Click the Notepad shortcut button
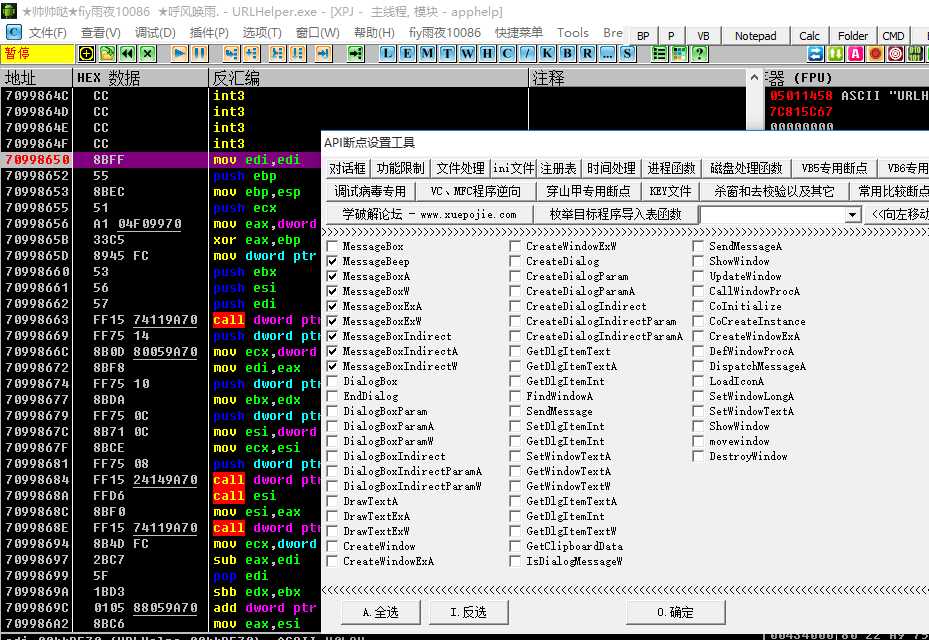929x640 pixels. (755, 36)
